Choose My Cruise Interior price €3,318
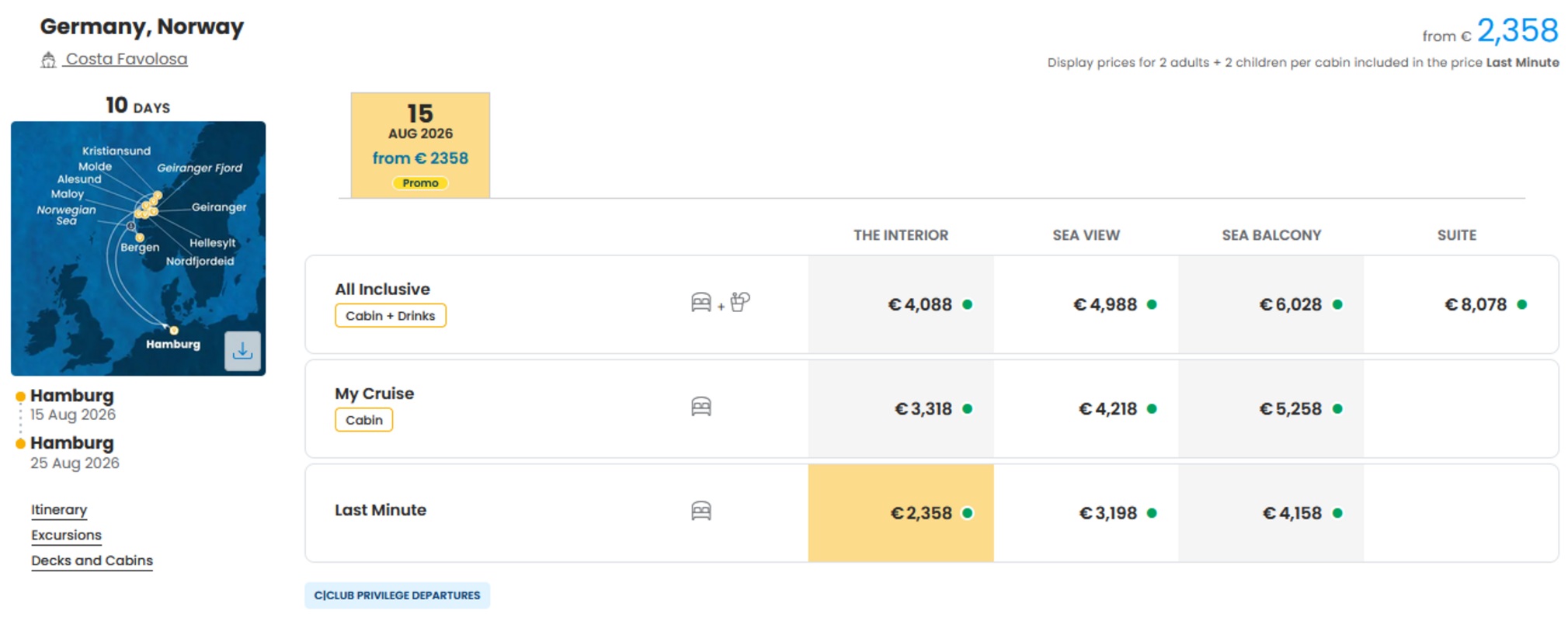Viewport: 1568px width, 621px height. tap(901, 409)
